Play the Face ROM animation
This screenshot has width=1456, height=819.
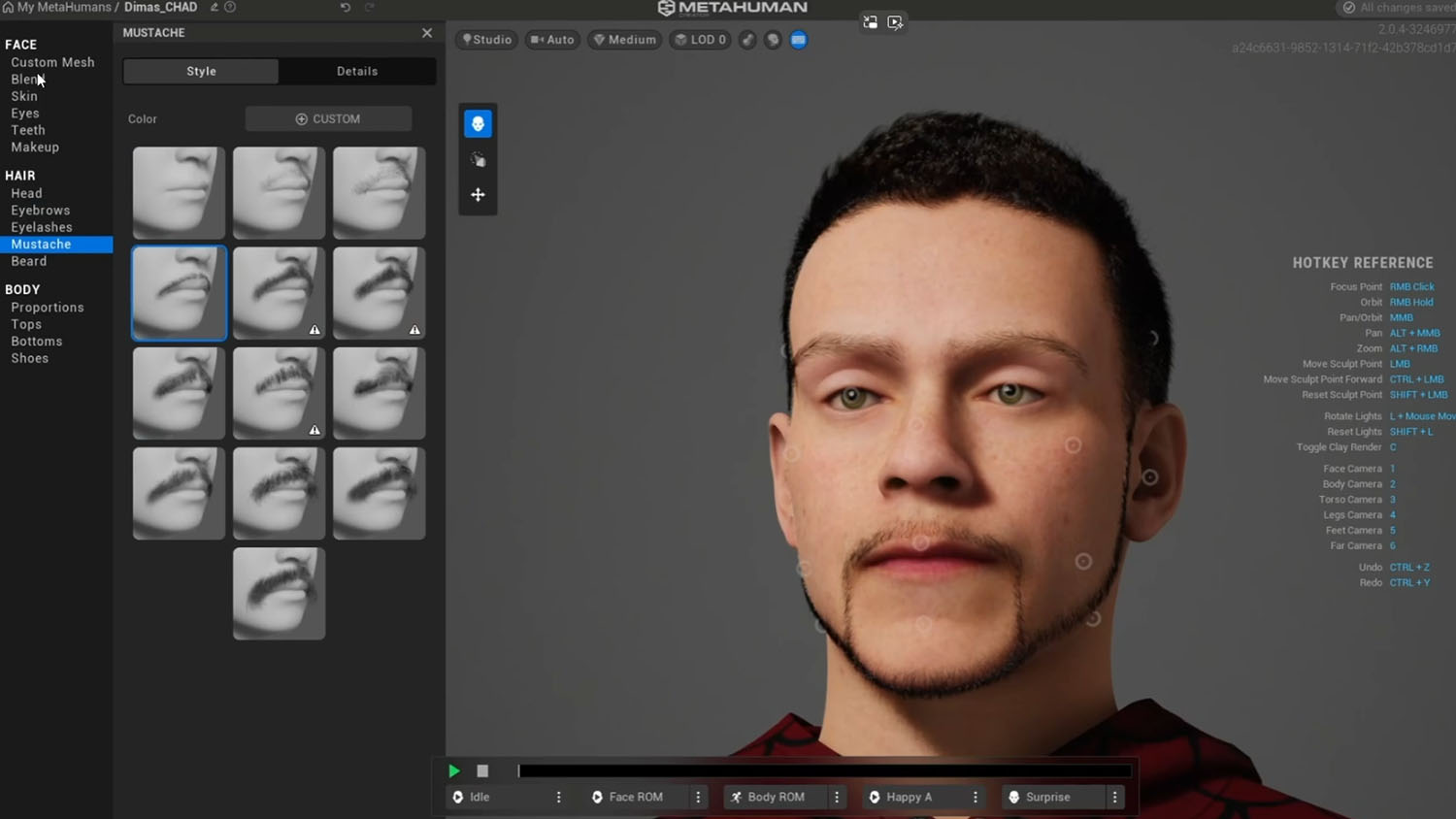[x=628, y=798]
